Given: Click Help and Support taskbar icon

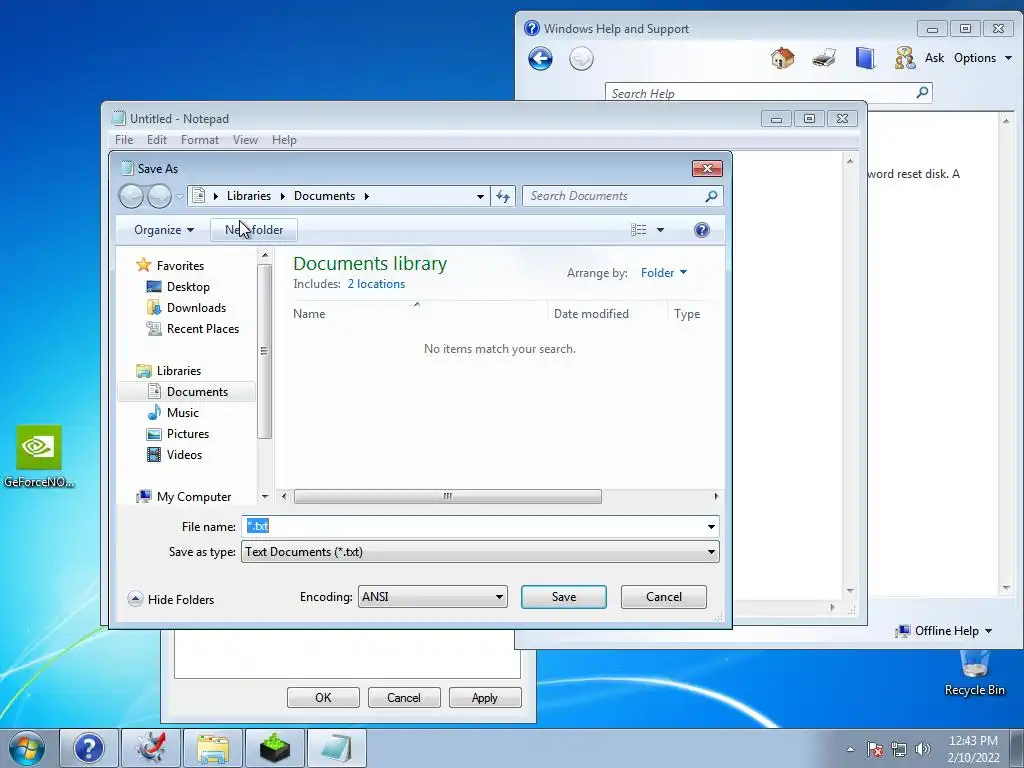Looking at the screenshot, I should [x=88, y=748].
